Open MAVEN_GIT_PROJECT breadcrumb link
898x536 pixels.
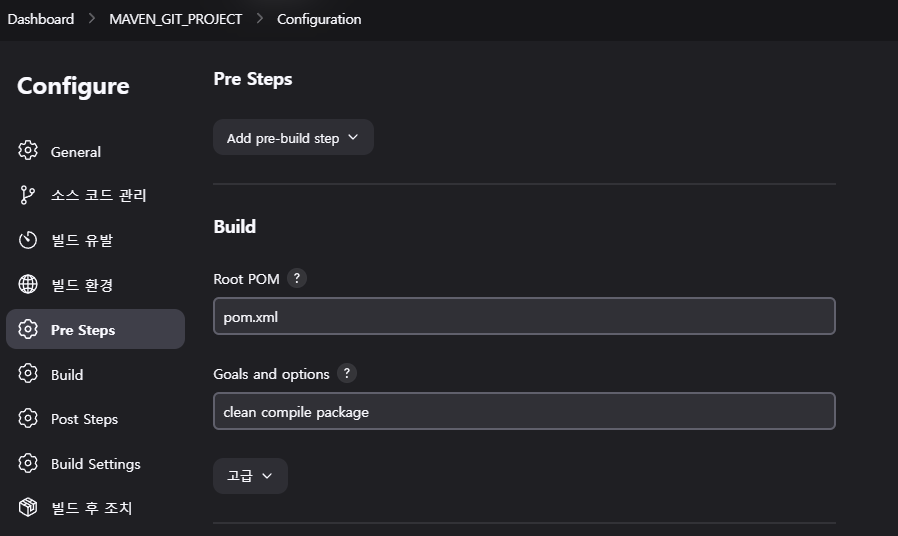click(x=175, y=19)
